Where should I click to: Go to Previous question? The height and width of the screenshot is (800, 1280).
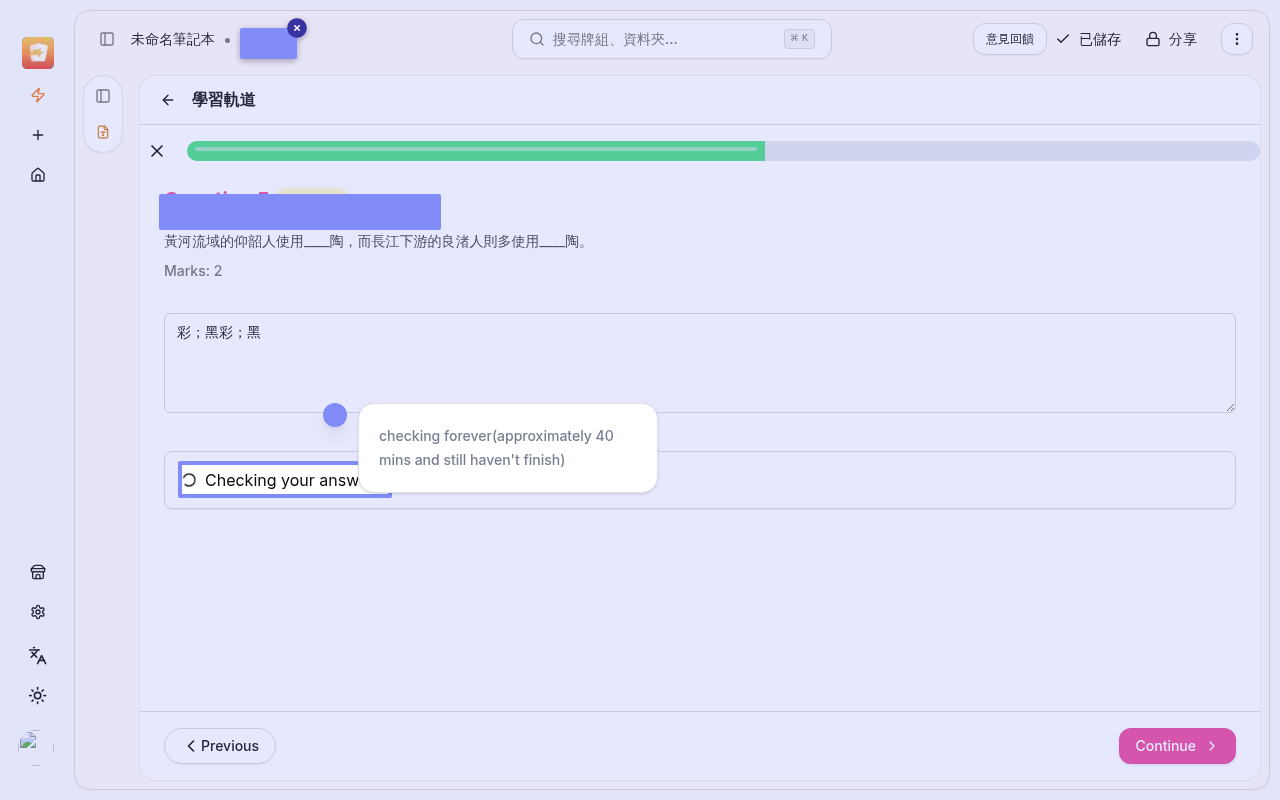pyautogui.click(x=220, y=746)
